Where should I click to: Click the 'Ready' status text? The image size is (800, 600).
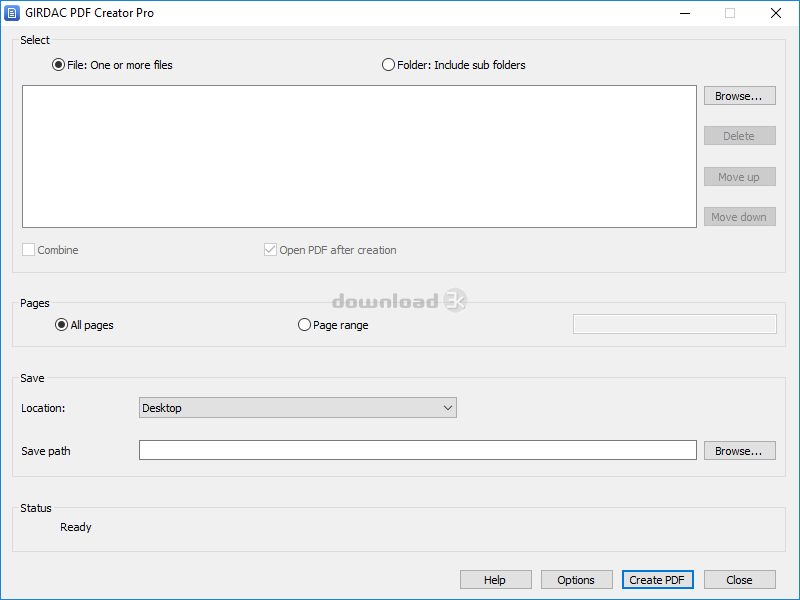pos(76,527)
